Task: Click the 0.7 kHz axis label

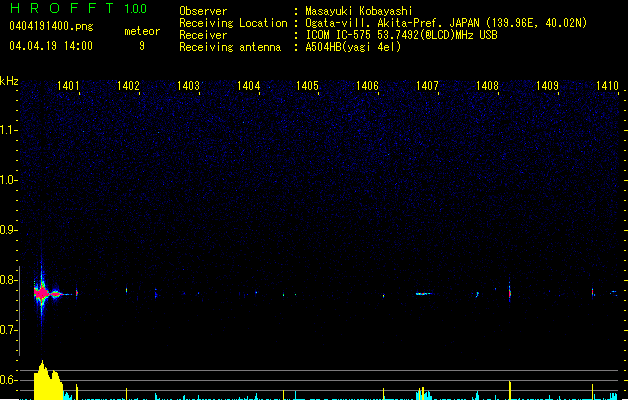Action: (x=7, y=330)
